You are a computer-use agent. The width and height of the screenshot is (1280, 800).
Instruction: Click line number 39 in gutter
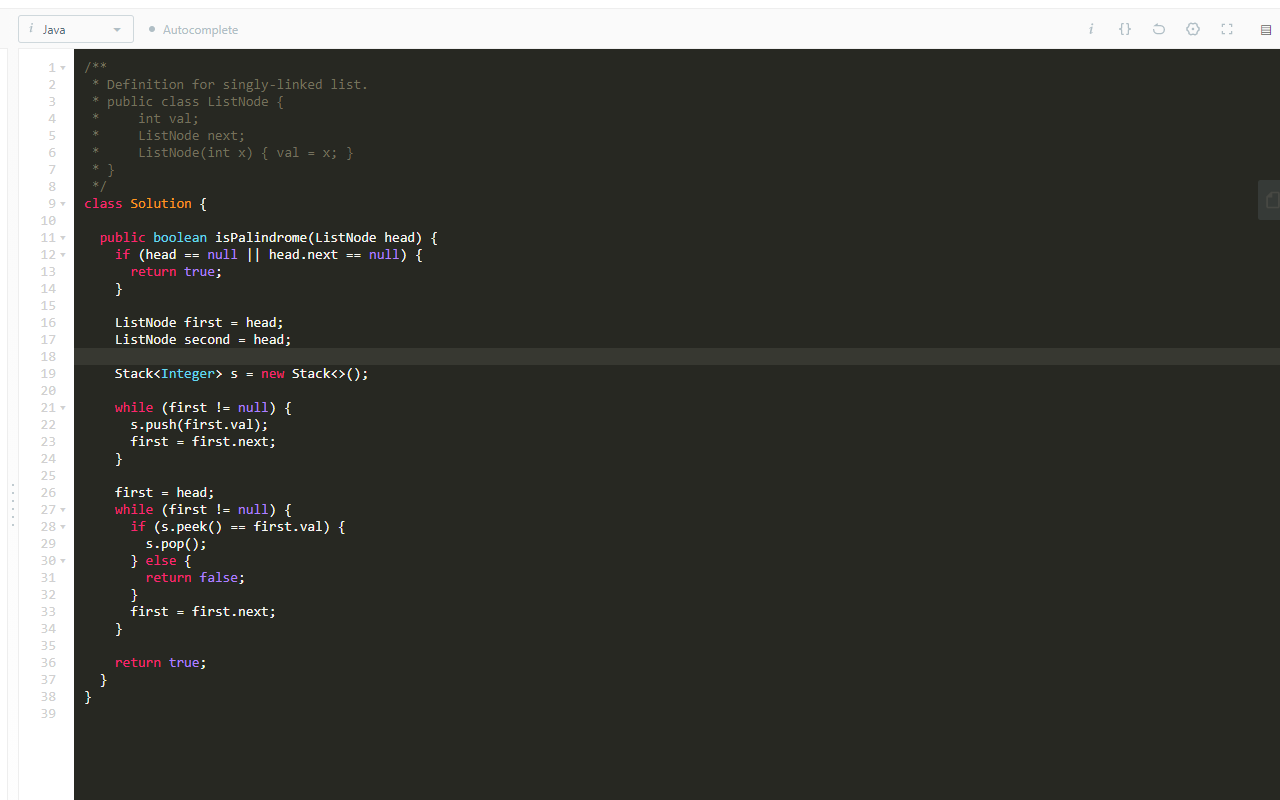tap(48, 713)
